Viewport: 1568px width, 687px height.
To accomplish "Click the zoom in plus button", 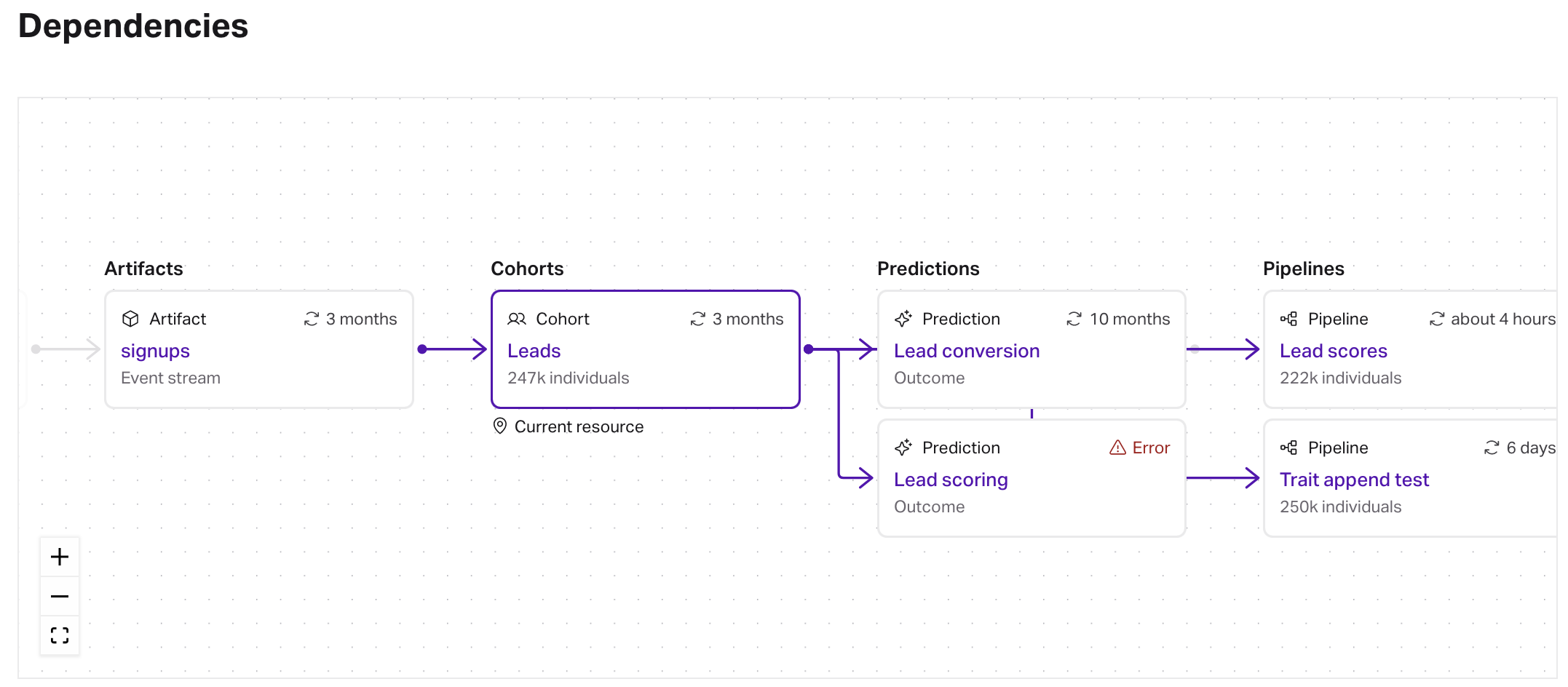I will pos(60,557).
